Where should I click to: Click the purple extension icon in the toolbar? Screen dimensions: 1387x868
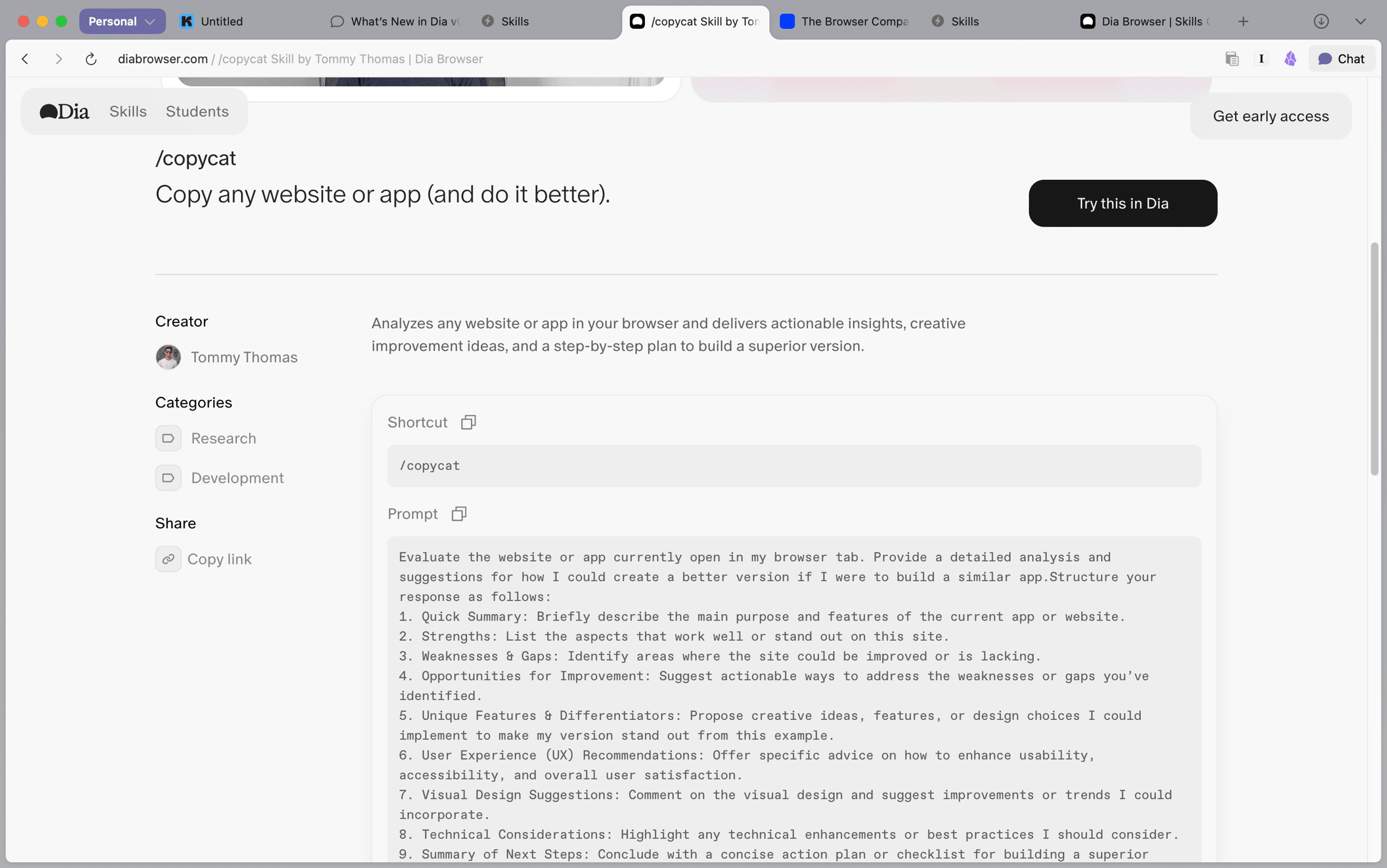1290,59
